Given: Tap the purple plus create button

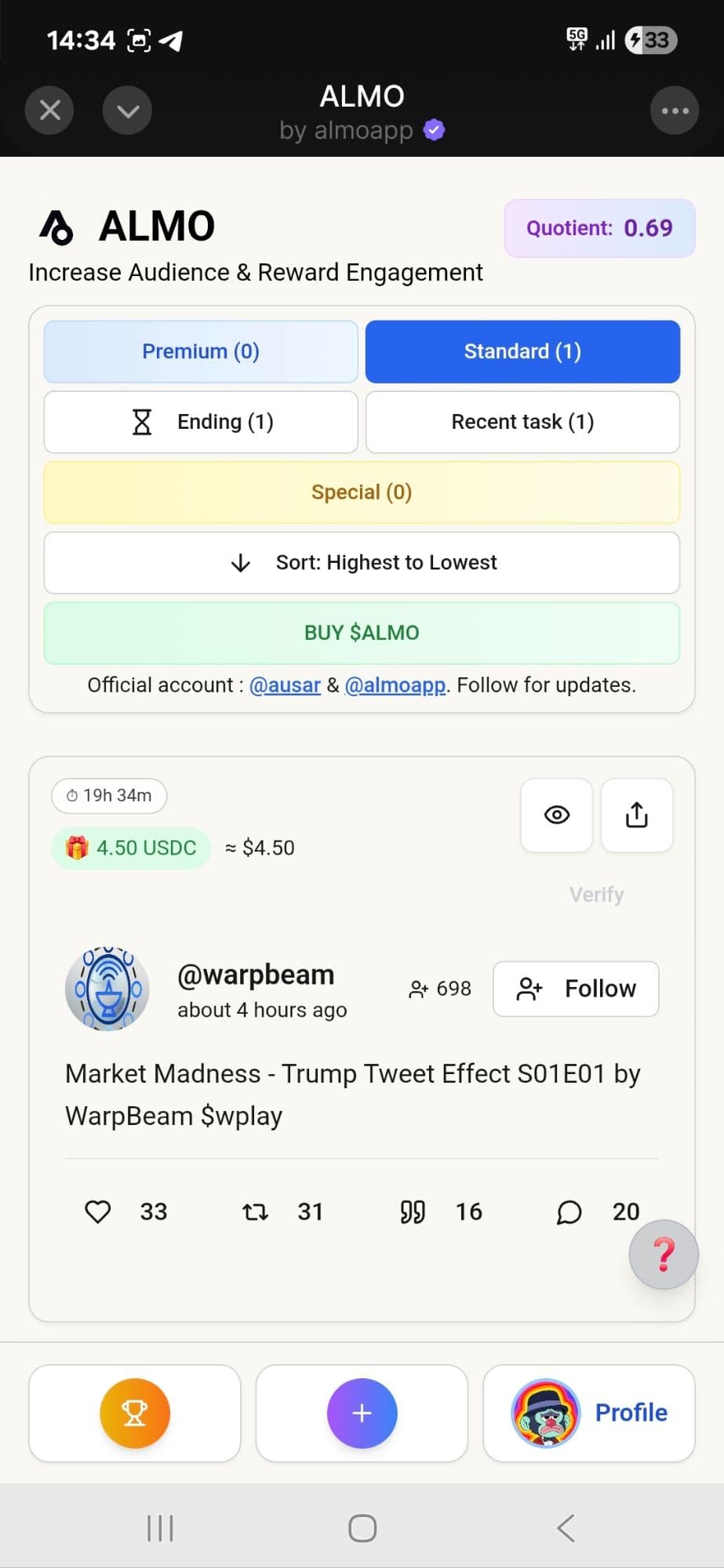Looking at the screenshot, I should click(x=362, y=1413).
